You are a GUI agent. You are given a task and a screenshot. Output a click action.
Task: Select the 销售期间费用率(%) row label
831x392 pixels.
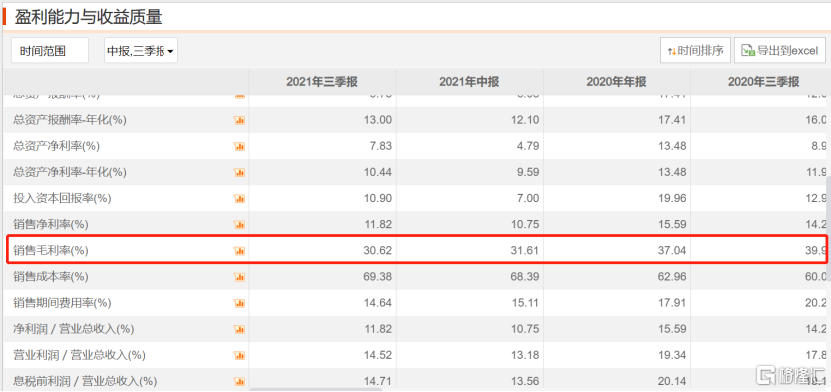pos(62,304)
